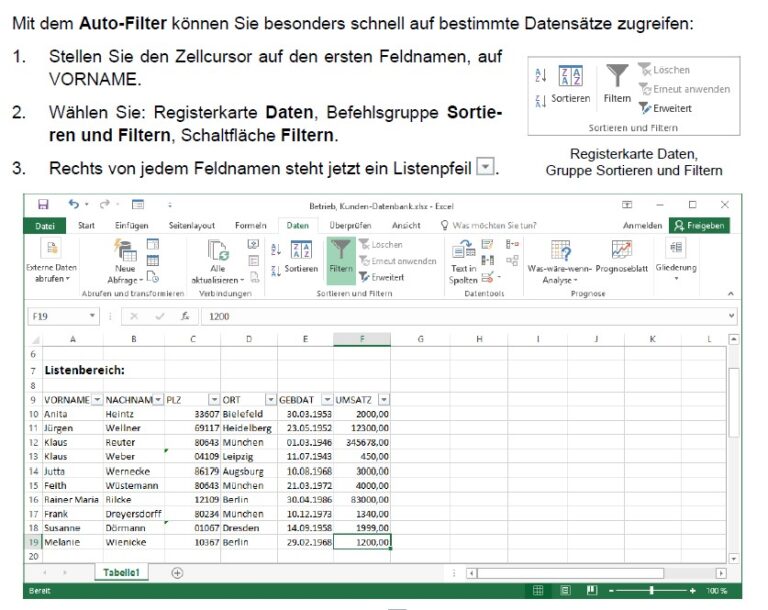Open the NACHNAME filter dropdown arrow
The width and height of the screenshot is (768, 610).
[158, 400]
